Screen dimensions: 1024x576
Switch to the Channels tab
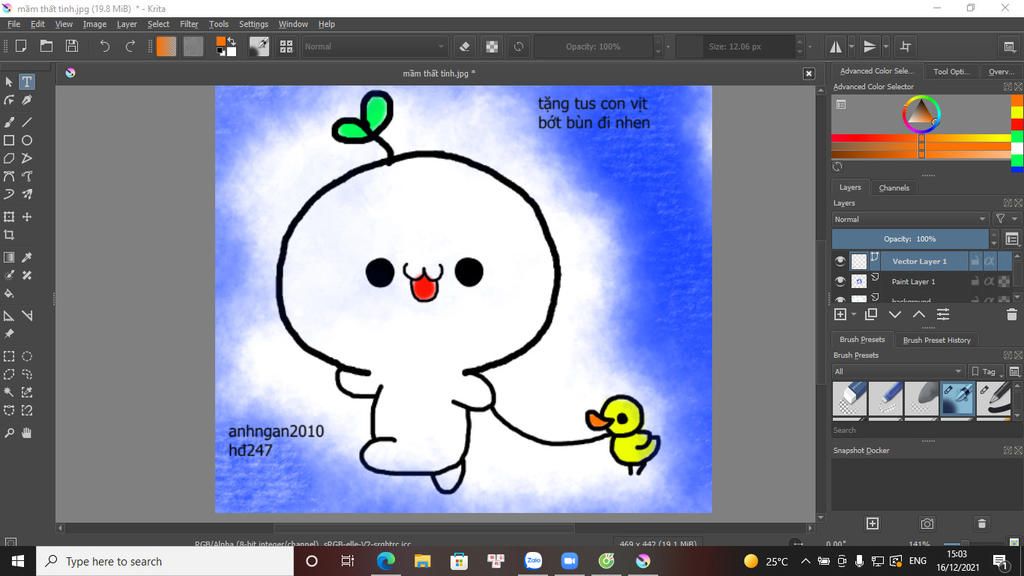(x=894, y=188)
